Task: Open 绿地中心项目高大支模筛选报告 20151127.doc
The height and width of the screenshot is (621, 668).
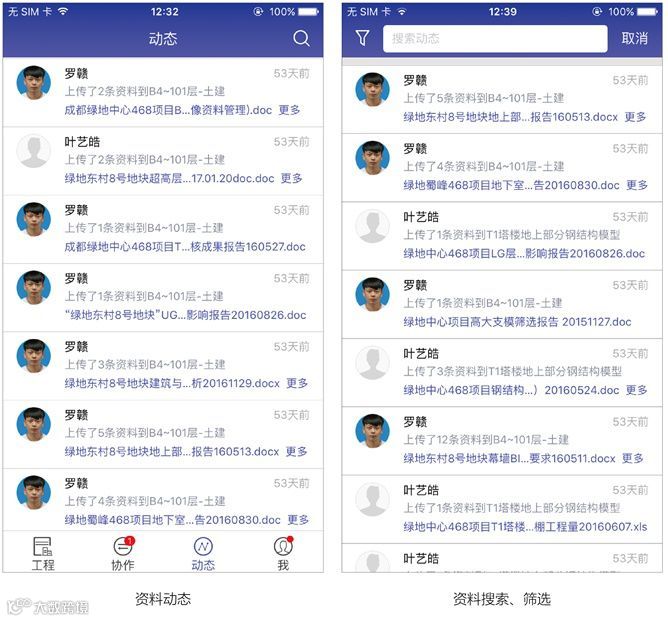Action: pos(517,322)
